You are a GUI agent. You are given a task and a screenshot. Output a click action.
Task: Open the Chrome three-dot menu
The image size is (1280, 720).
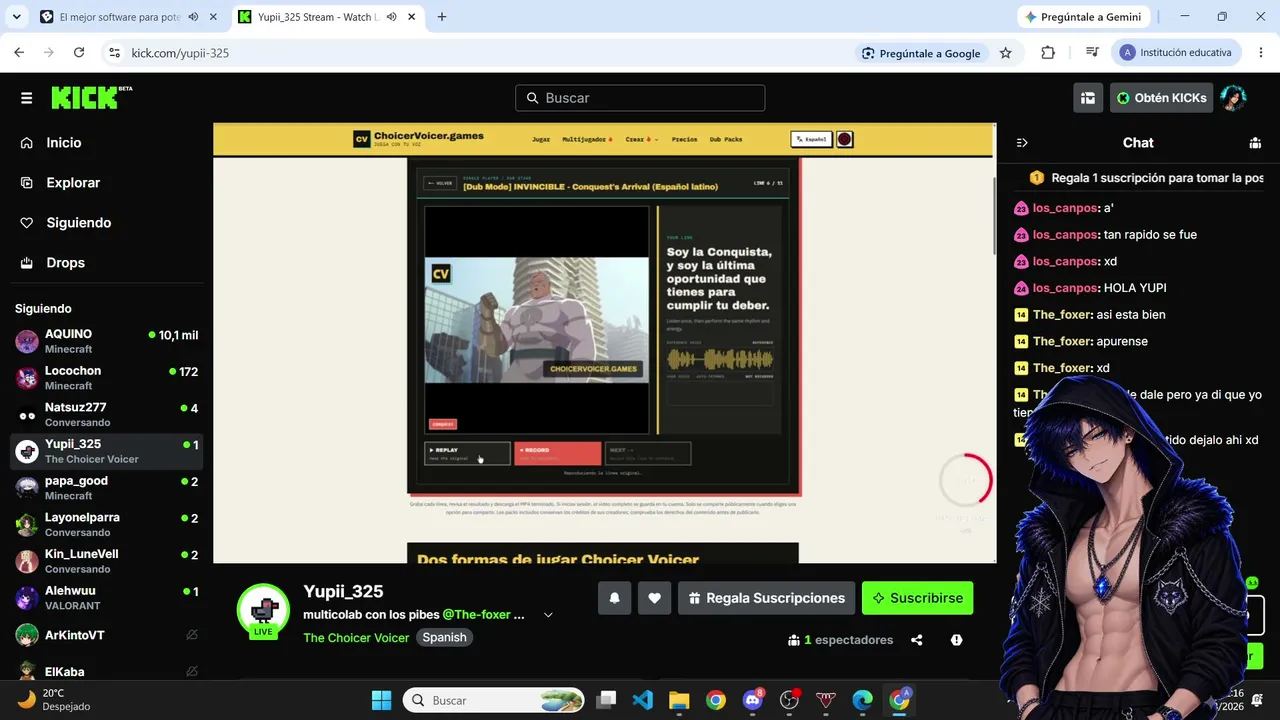point(1259,53)
